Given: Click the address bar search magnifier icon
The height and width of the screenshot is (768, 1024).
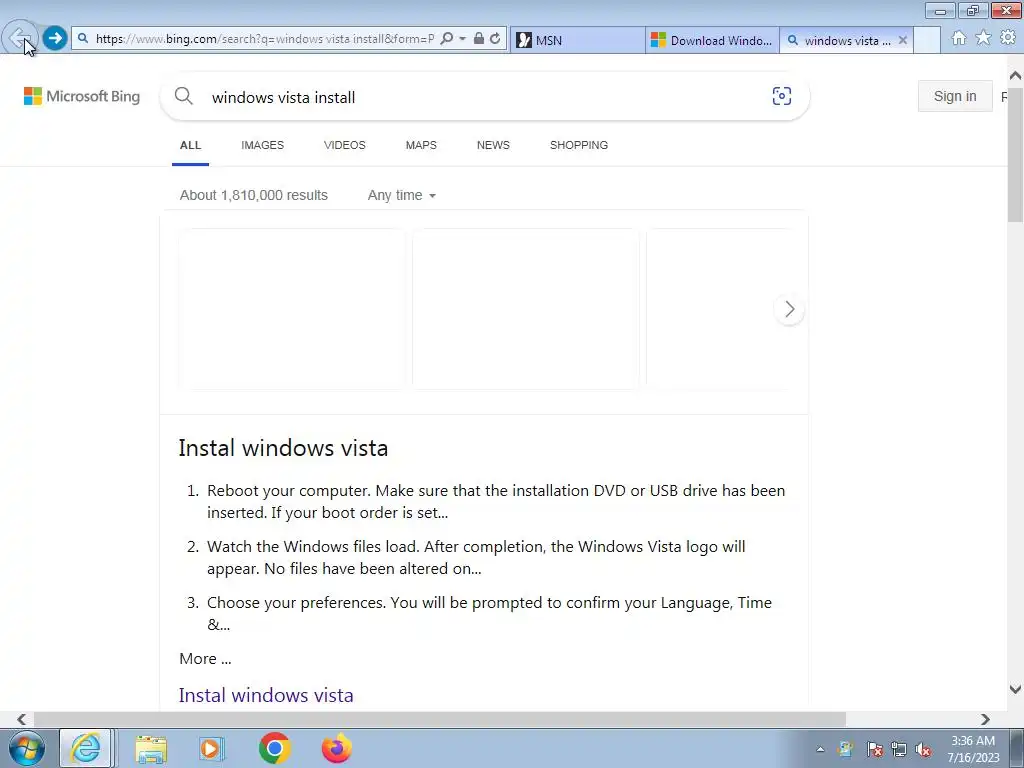Looking at the screenshot, I should click(x=447, y=39).
